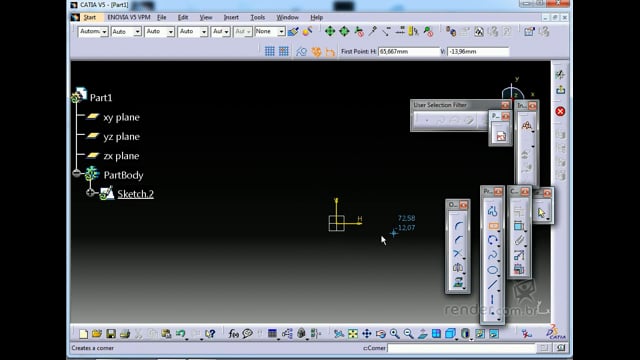Pick the Ellipse tool in Profile toolbar

pyautogui.click(x=493, y=270)
